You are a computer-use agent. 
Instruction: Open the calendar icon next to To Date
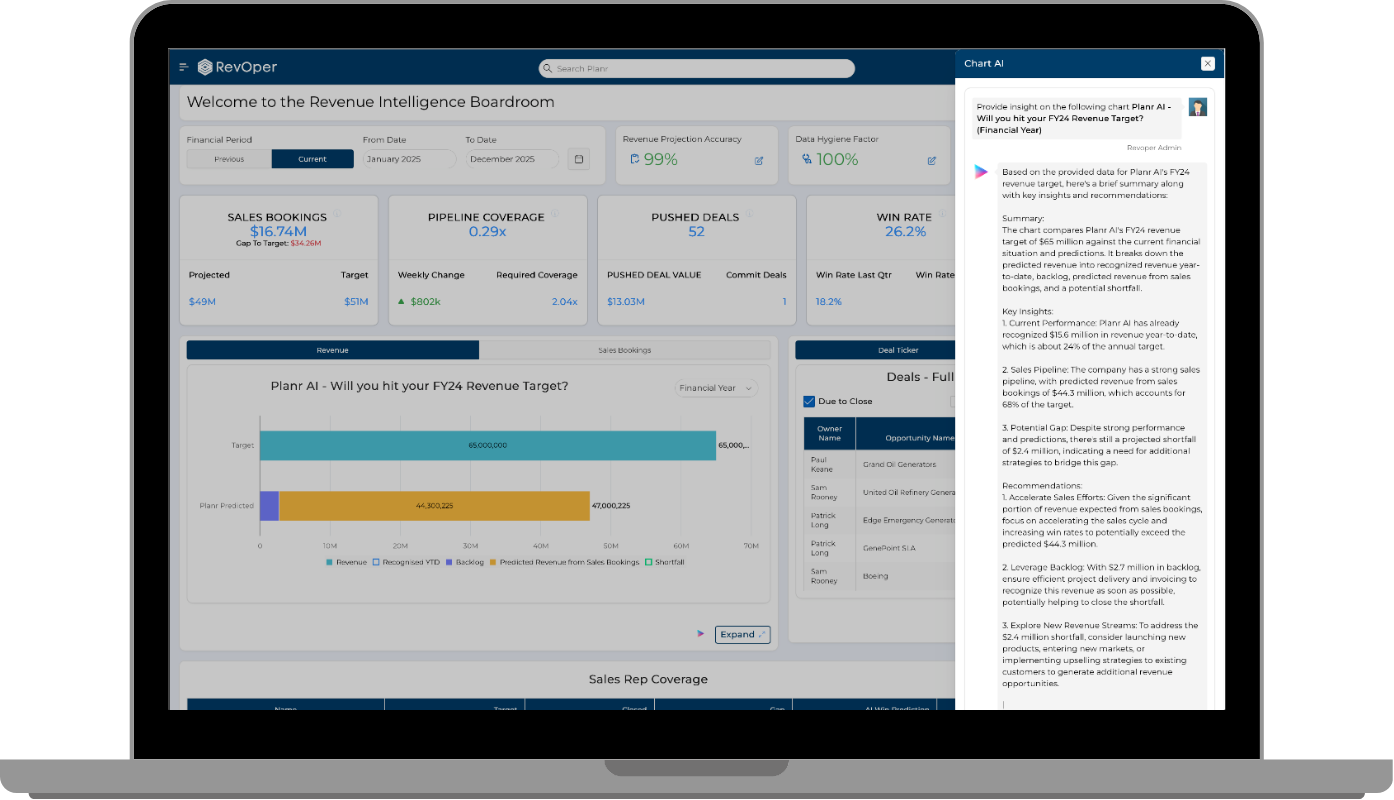[x=578, y=159]
